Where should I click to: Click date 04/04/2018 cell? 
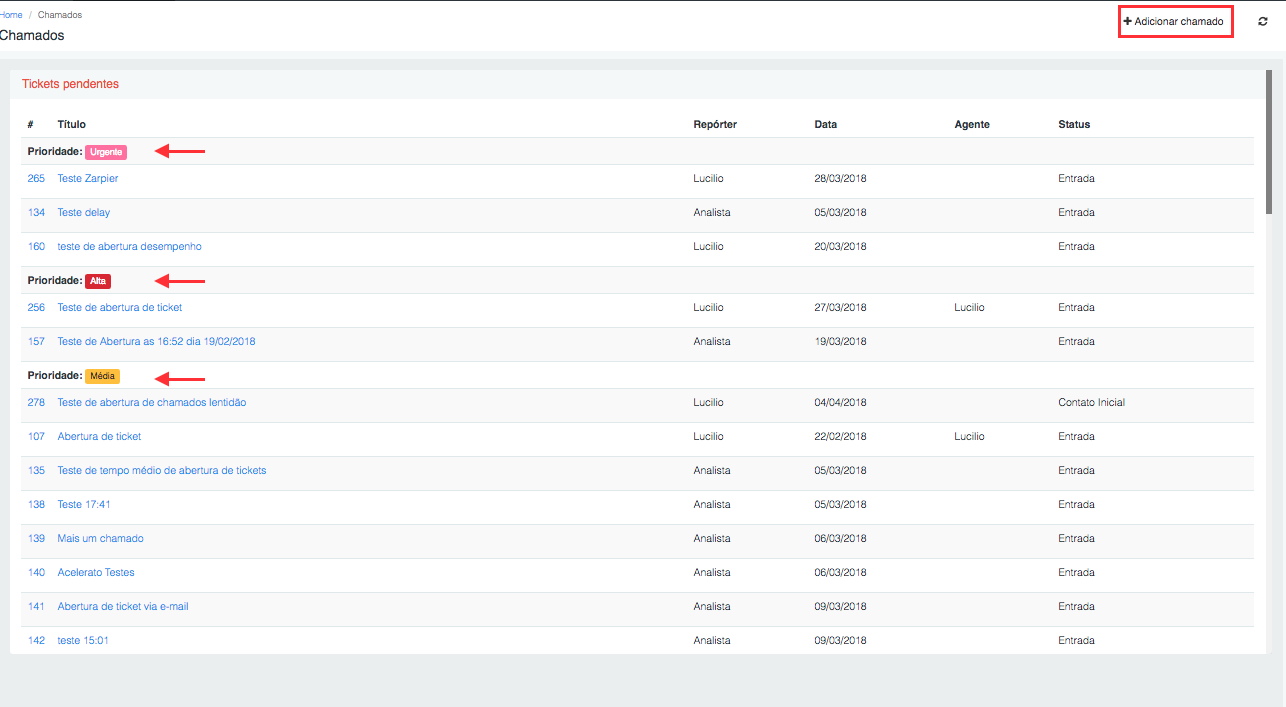pos(841,402)
